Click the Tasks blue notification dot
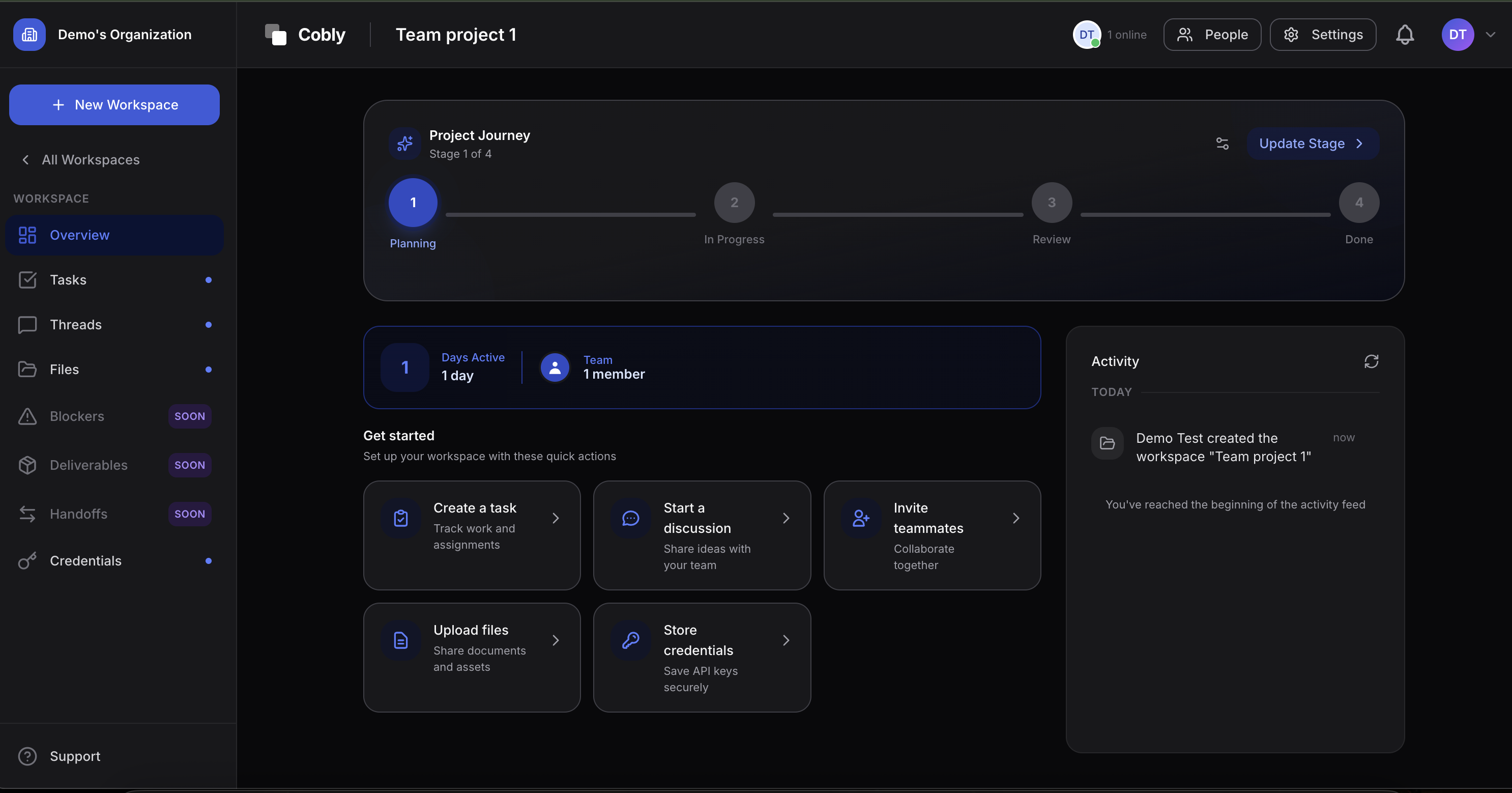This screenshot has width=1512, height=793. point(209,279)
